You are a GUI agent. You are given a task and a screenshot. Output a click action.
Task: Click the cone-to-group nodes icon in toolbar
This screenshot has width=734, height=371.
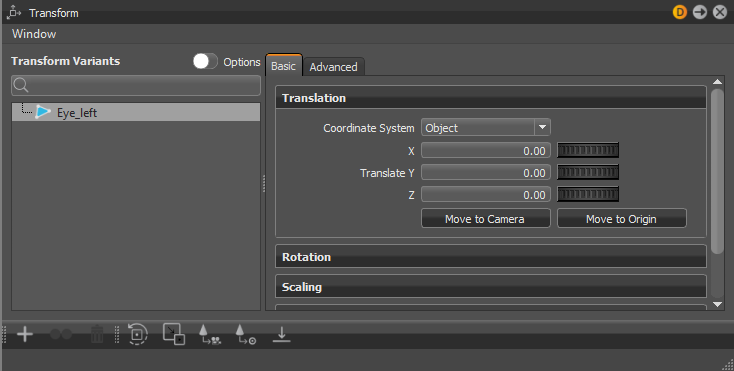[x=210, y=335]
